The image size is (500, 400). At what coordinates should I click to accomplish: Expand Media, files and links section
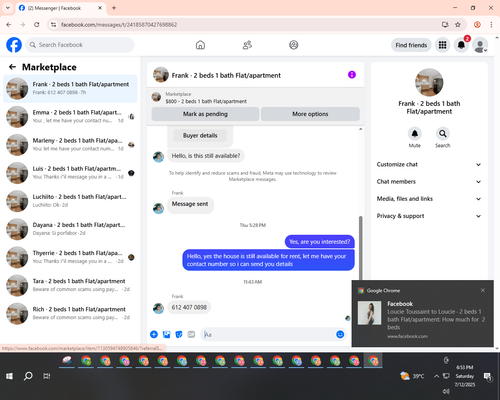pos(429,199)
